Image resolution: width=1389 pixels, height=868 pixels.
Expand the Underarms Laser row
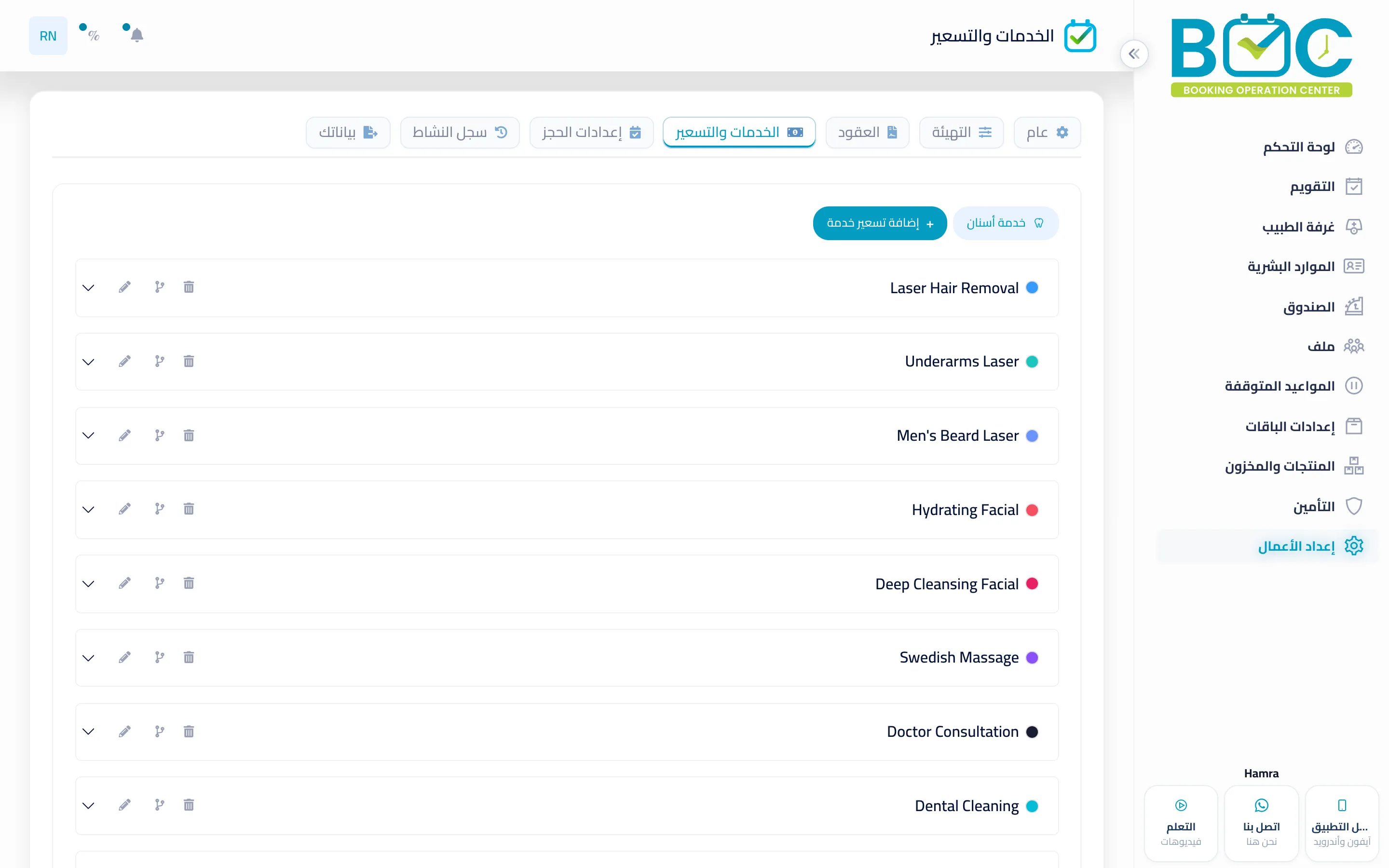point(88,362)
